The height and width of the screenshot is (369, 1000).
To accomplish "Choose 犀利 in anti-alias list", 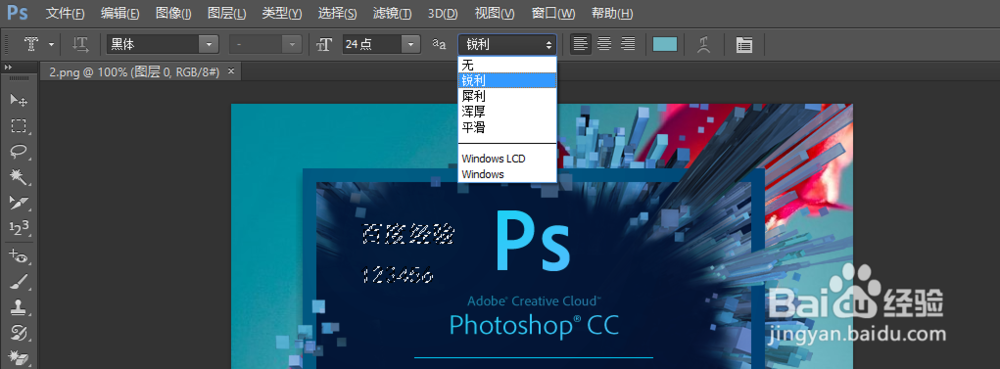I will [507, 96].
